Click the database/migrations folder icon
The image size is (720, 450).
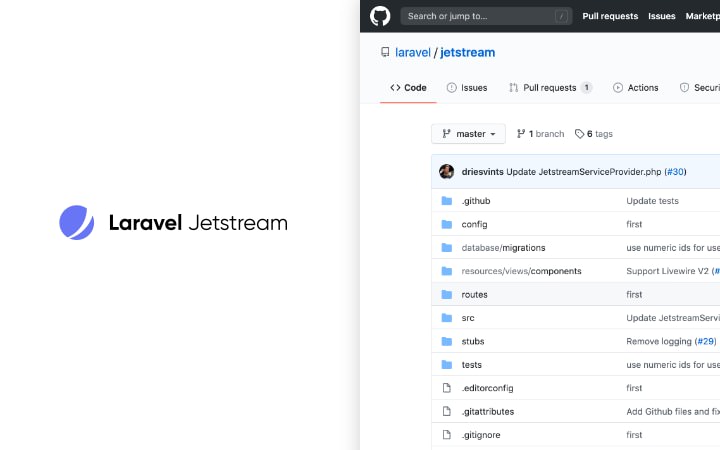[x=446, y=248]
